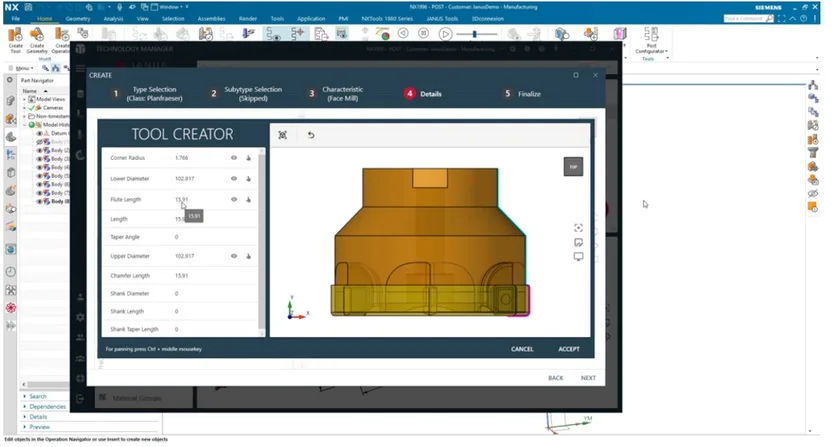Screen dimensions: 840x447
Task: Expand the Cameras tree node
Action: pos(24,108)
